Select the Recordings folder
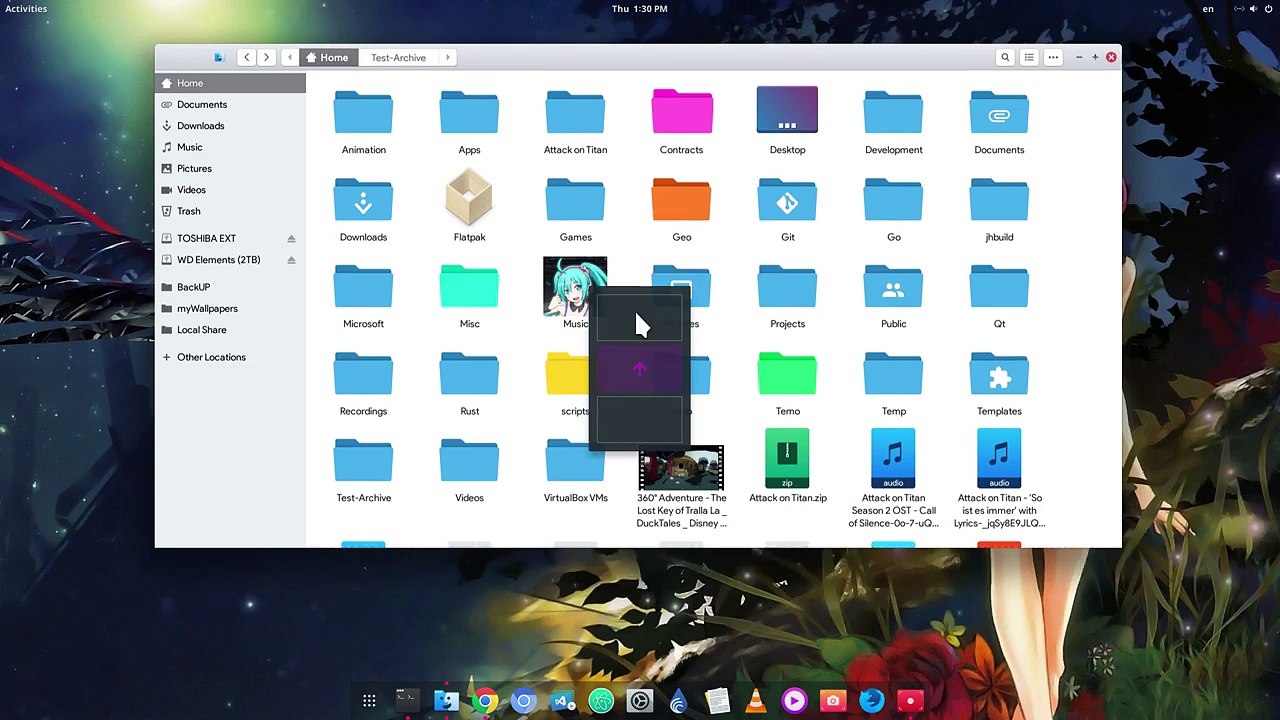The width and height of the screenshot is (1280, 720). coord(363,373)
